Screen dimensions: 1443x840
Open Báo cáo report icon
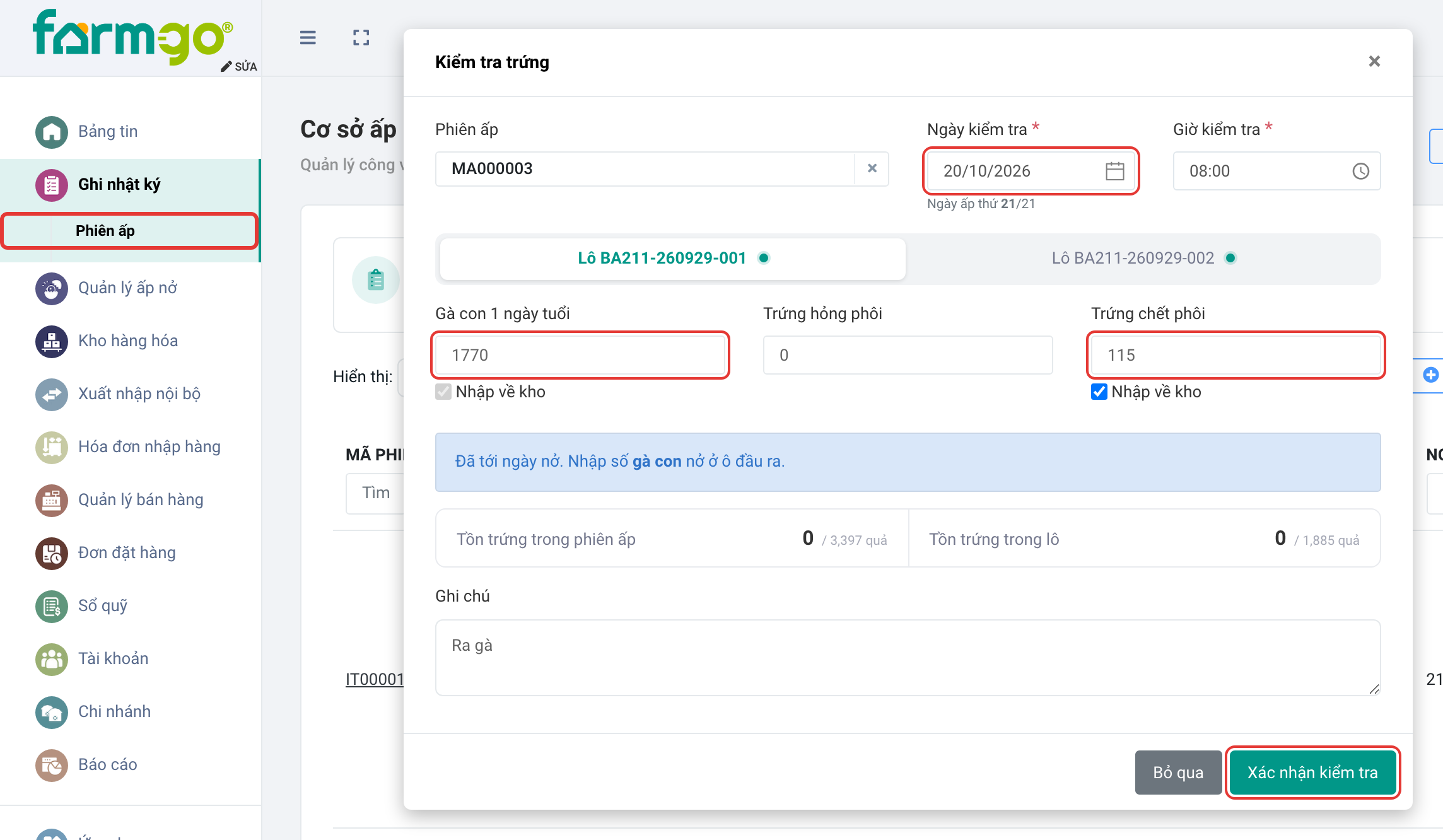[x=52, y=765]
